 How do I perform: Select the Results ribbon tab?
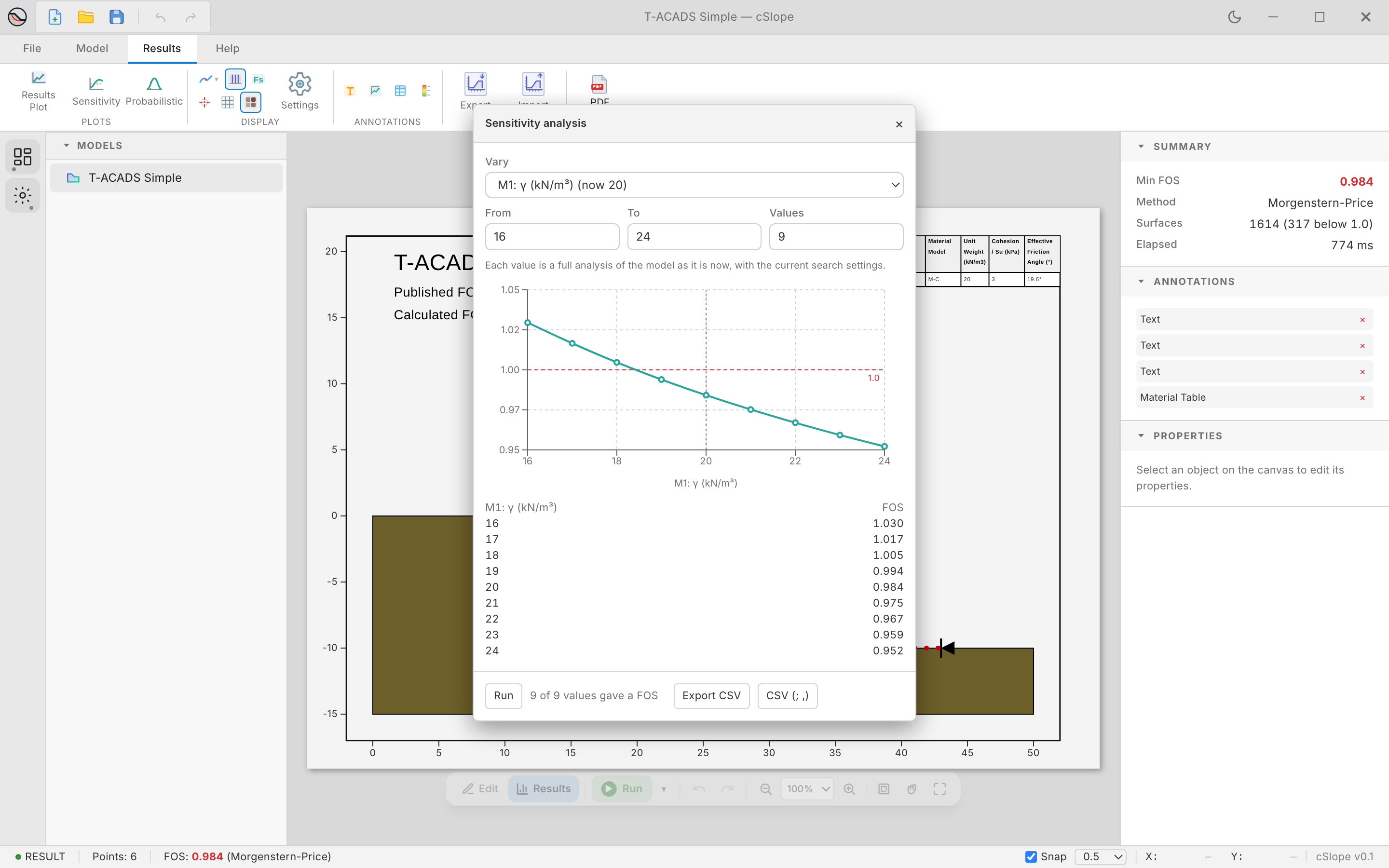(x=162, y=48)
